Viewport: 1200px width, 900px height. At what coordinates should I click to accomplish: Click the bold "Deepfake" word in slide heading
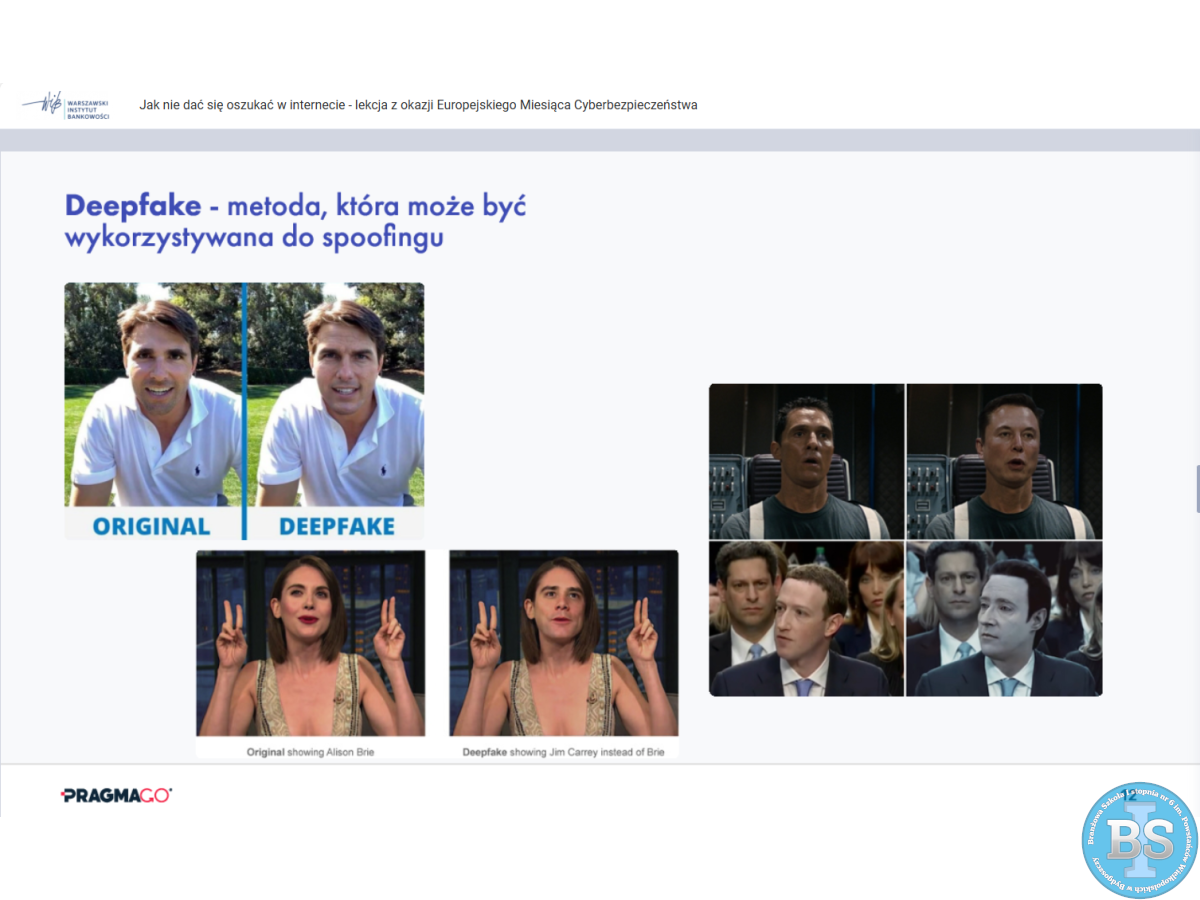tap(133, 206)
